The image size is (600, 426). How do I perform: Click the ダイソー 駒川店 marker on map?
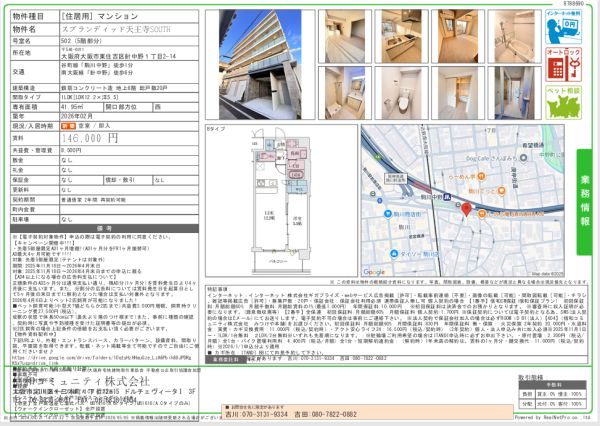394,254
